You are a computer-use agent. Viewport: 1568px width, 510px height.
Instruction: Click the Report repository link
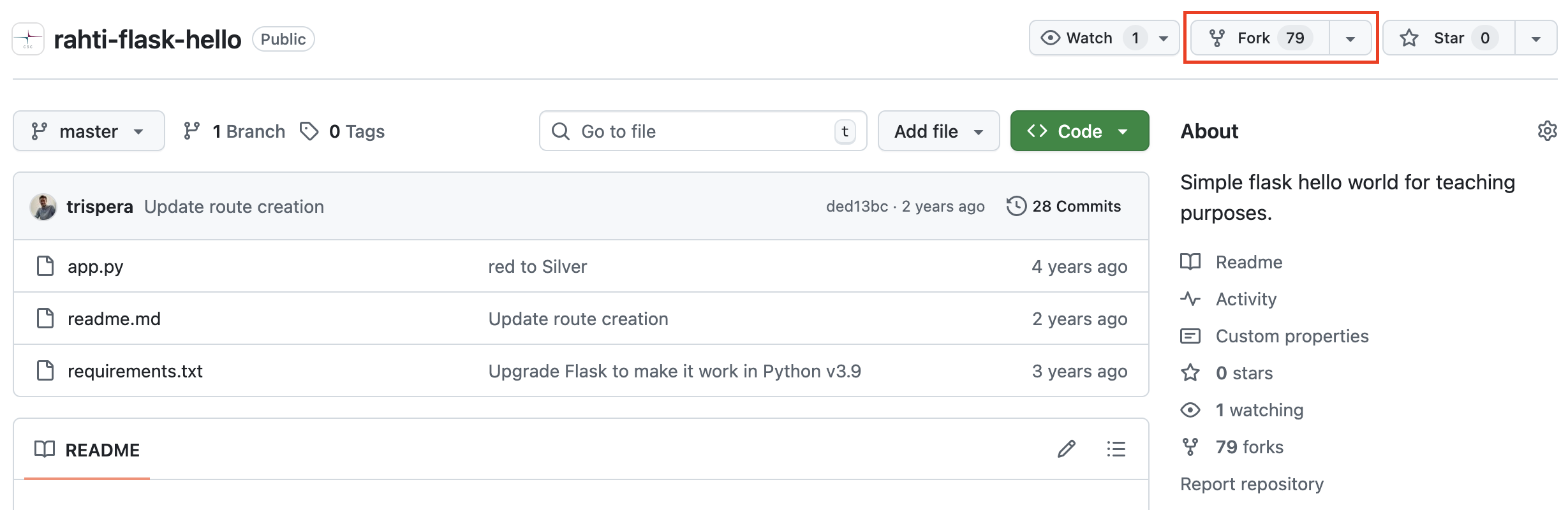coord(1252,484)
